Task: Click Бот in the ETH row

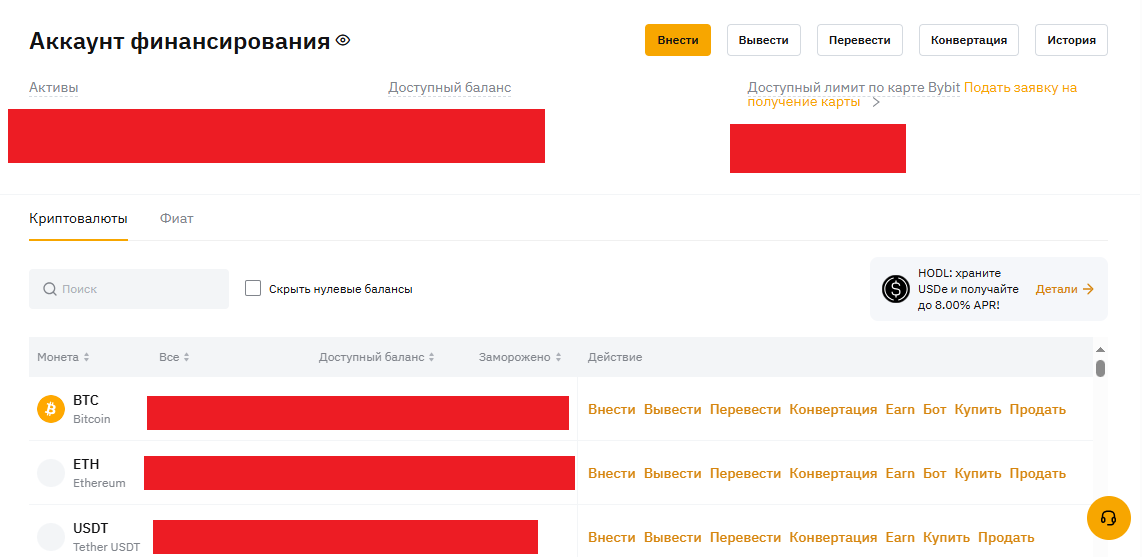Action: [934, 473]
